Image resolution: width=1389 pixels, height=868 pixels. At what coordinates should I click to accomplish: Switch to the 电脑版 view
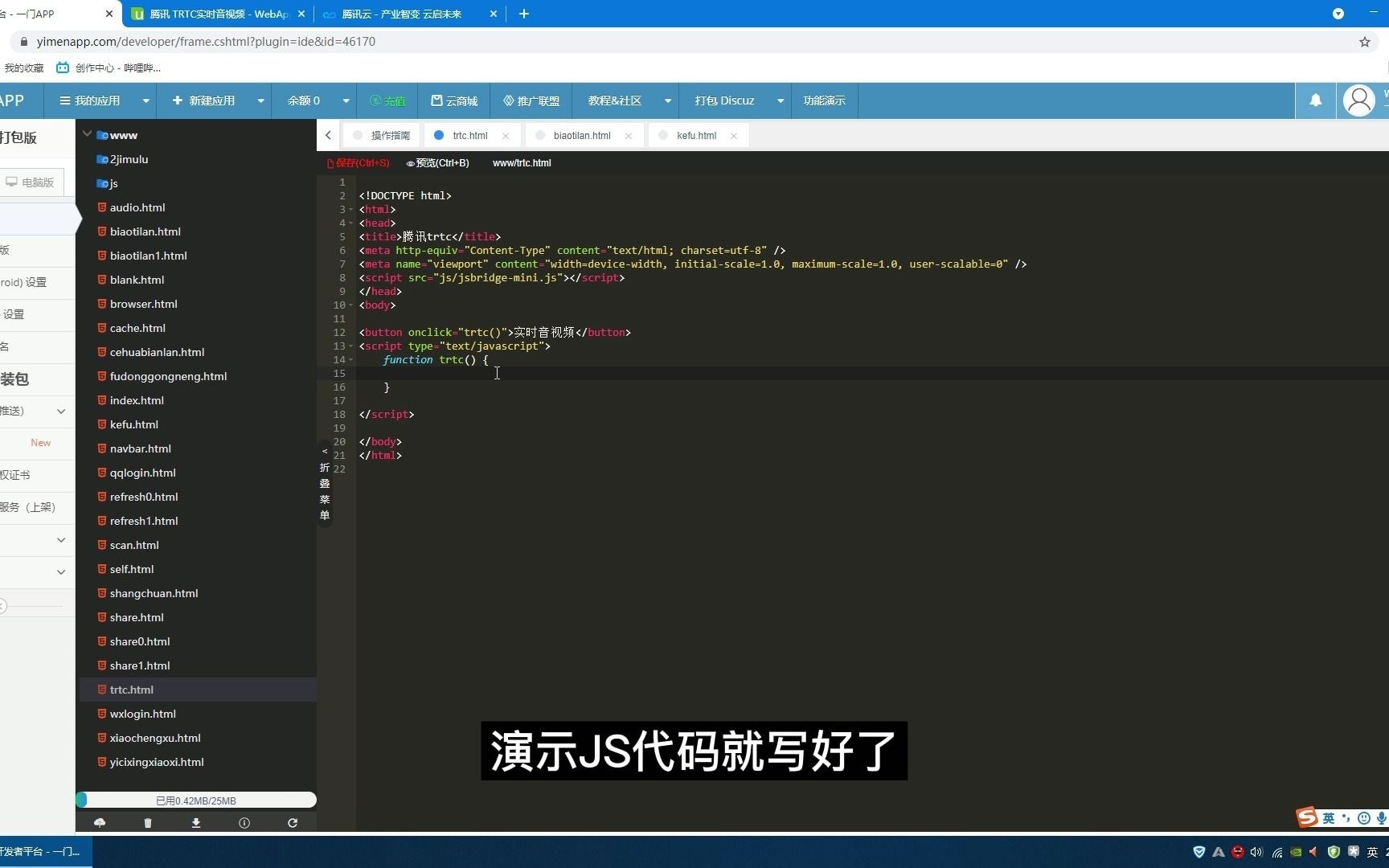(x=31, y=182)
